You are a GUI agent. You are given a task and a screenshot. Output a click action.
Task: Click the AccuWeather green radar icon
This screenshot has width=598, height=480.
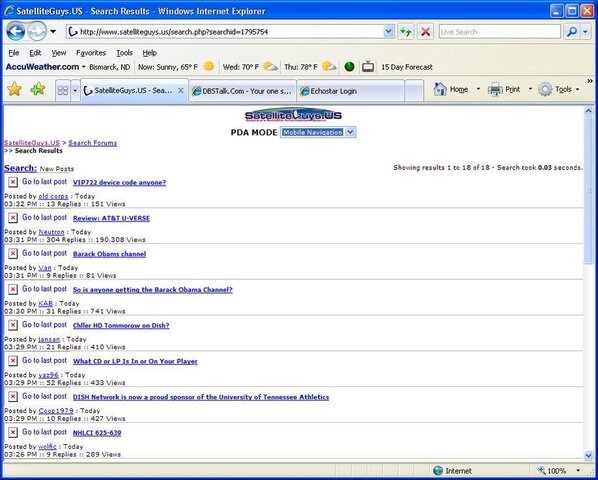tap(349, 67)
